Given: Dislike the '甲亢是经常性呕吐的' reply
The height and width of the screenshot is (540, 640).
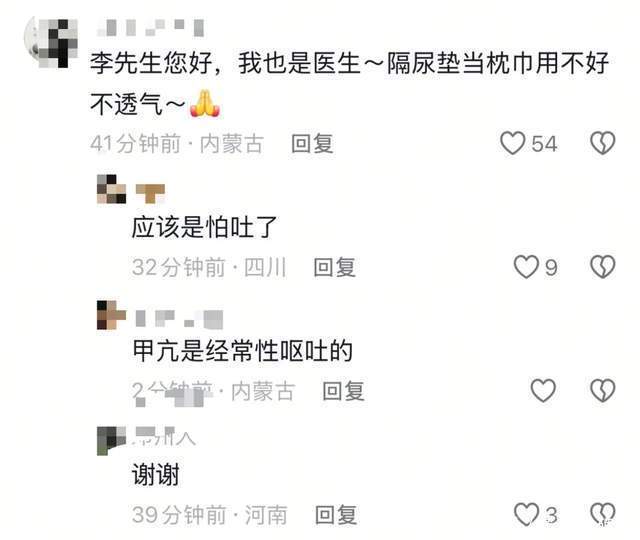Looking at the screenshot, I should pos(602,390).
